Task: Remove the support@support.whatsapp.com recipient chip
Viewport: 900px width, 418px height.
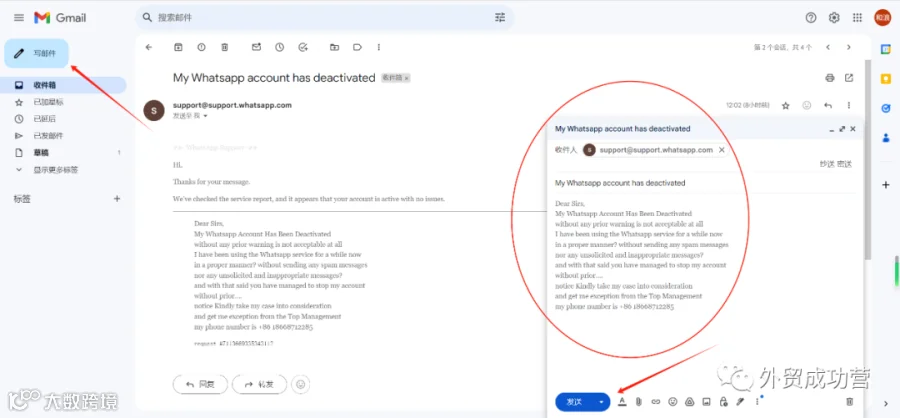Action: pos(721,150)
